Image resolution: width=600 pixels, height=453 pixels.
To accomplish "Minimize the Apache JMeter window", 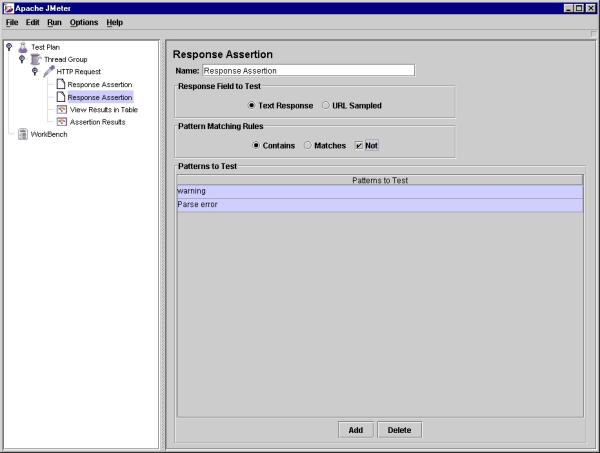I will tap(569, 8).
